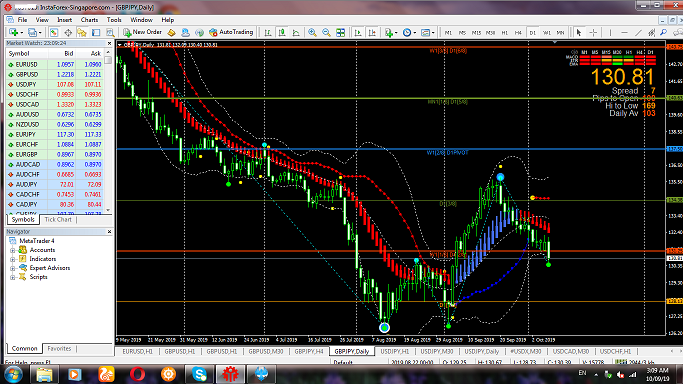Open the Tools menu

[114, 20]
